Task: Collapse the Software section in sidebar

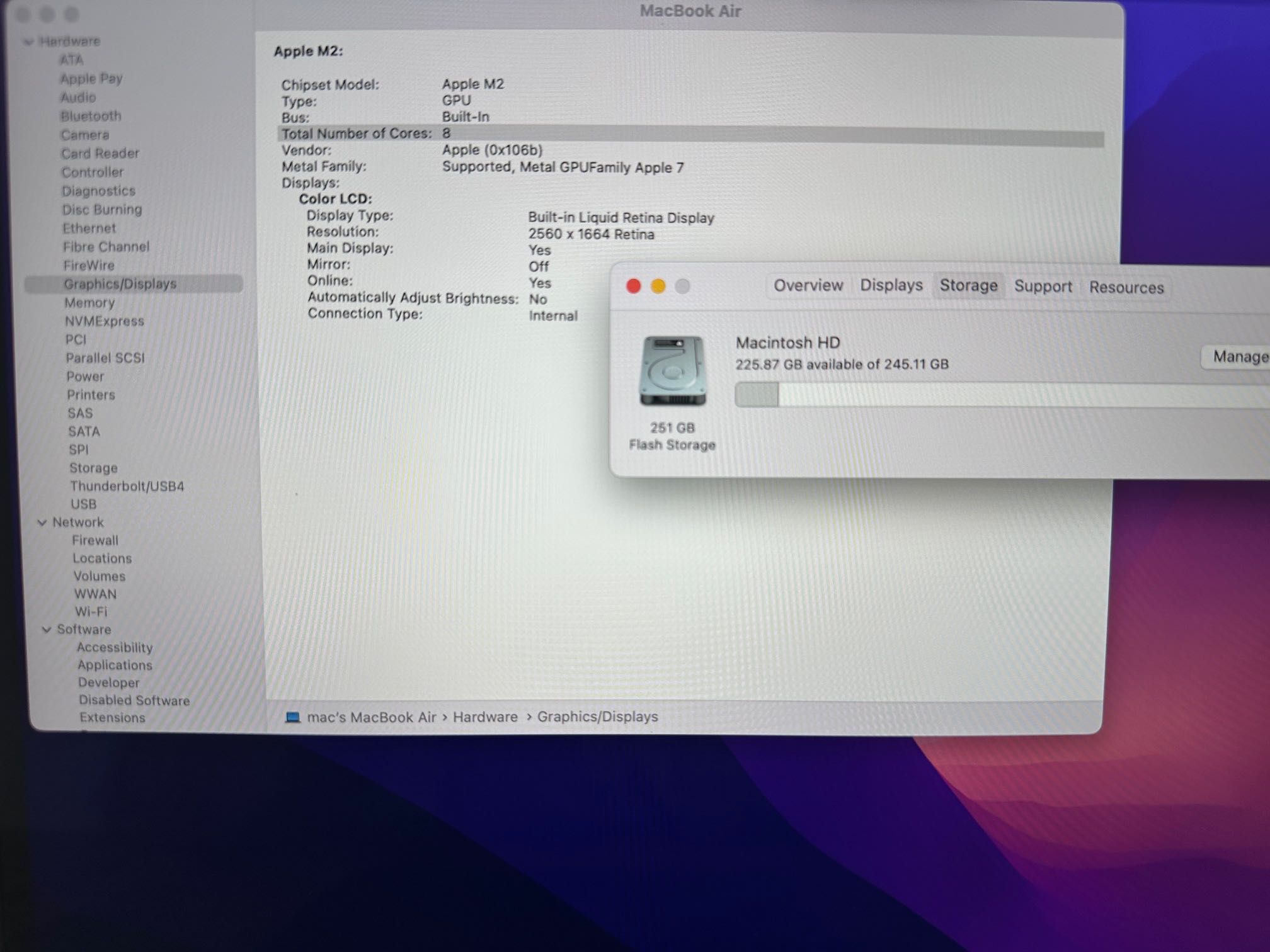Action: click(x=47, y=630)
